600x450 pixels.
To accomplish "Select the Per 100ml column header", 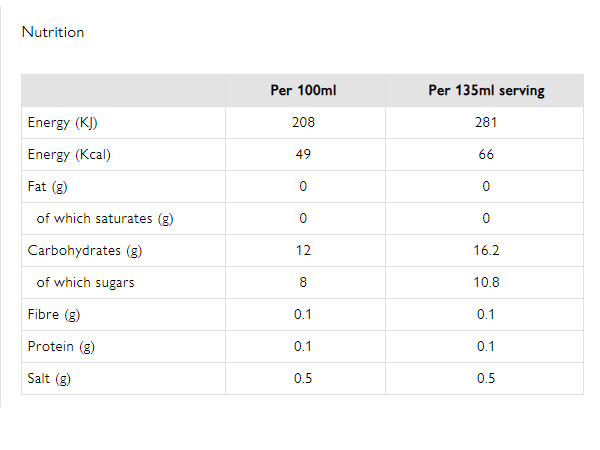I will coord(303,90).
